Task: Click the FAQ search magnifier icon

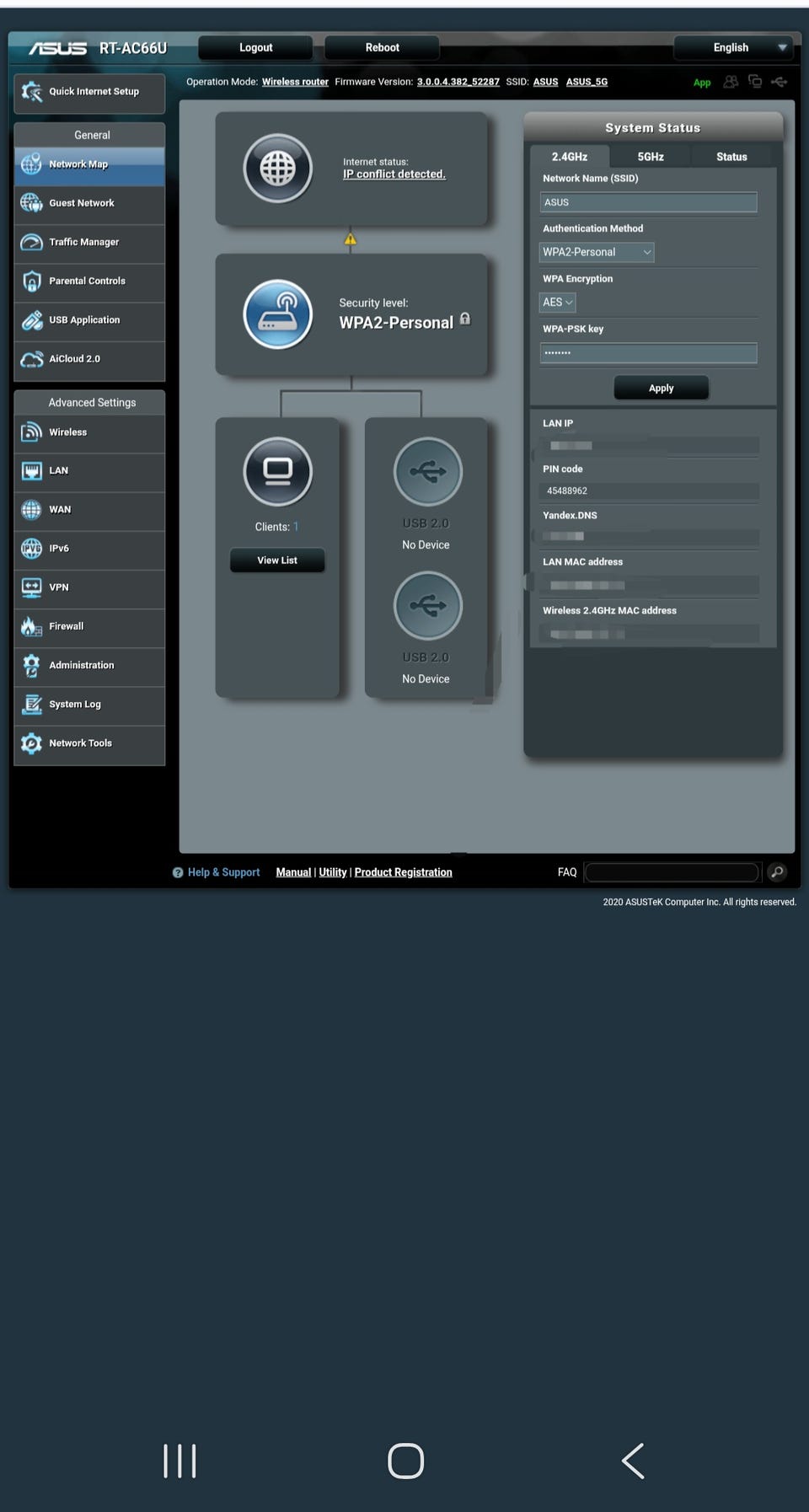Action: point(777,872)
